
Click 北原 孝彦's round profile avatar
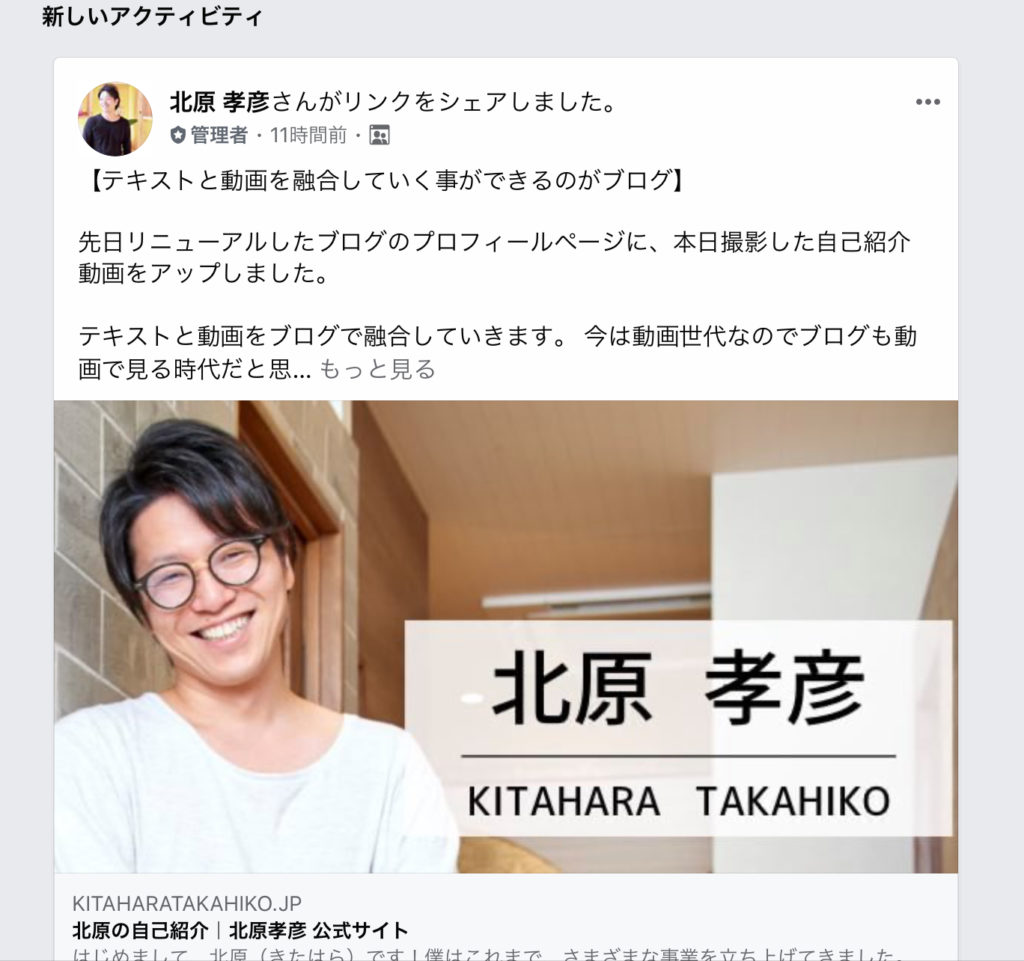[x=115, y=119]
